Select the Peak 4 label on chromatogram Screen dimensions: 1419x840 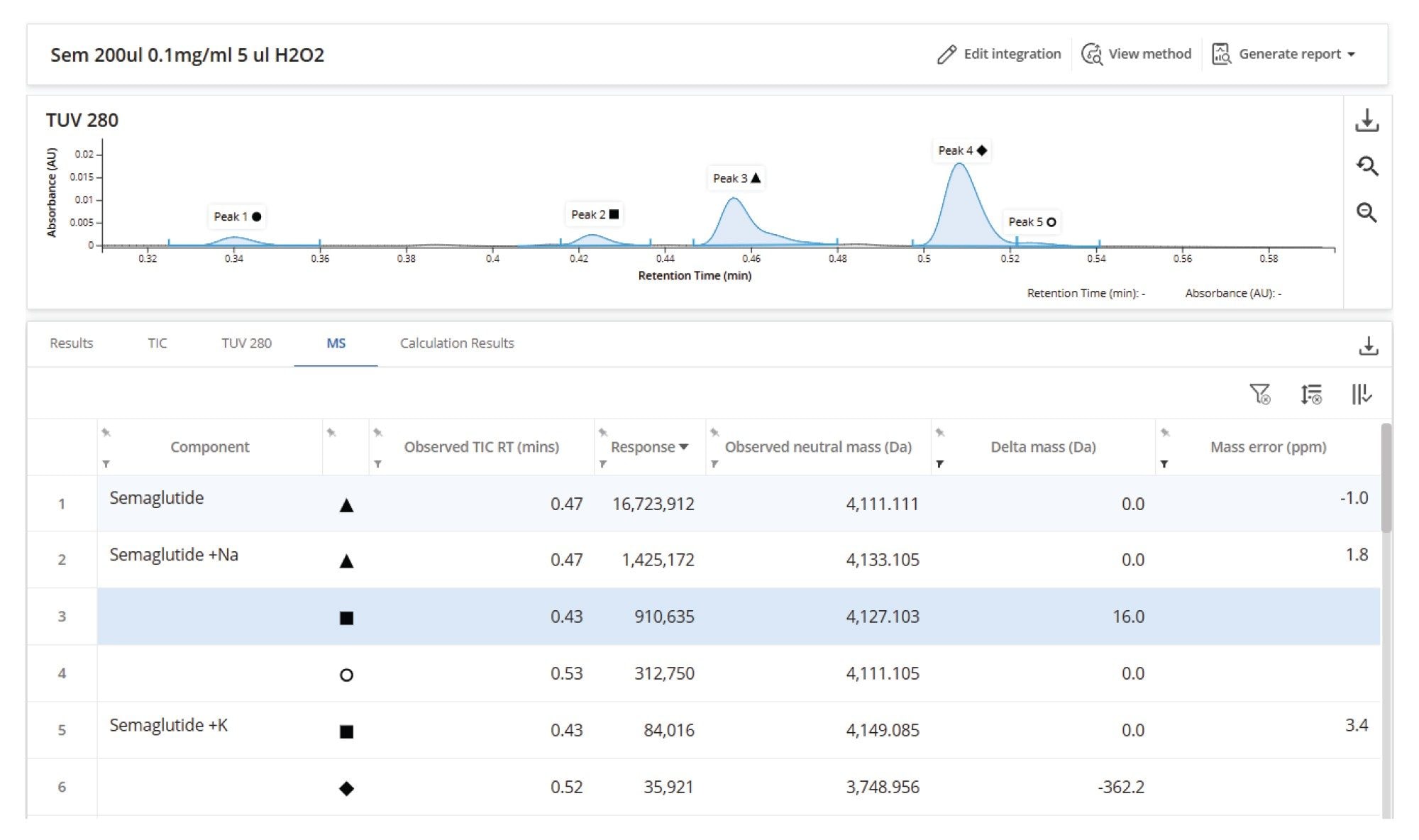click(x=962, y=150)
